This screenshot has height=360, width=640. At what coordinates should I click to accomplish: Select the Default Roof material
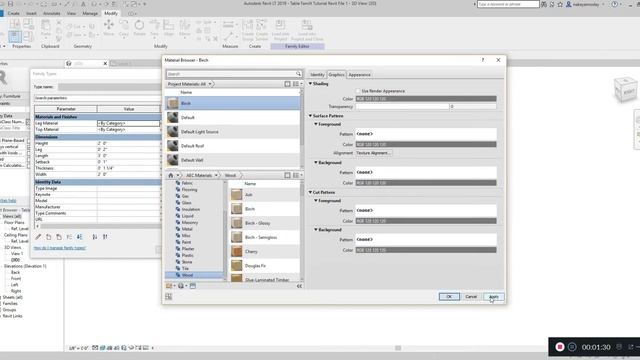(x=233, y=146)
